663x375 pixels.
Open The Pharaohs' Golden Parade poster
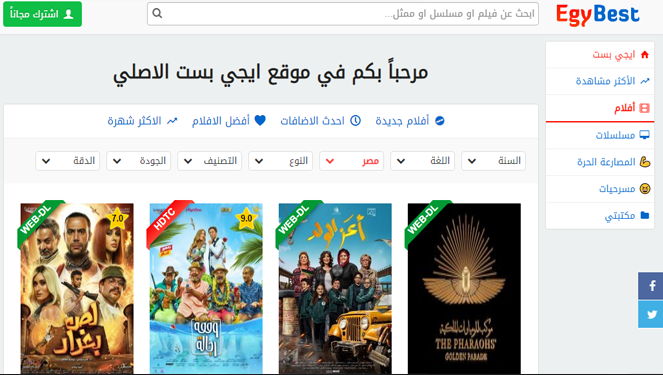pyautogui.click(x=464, y=288)
